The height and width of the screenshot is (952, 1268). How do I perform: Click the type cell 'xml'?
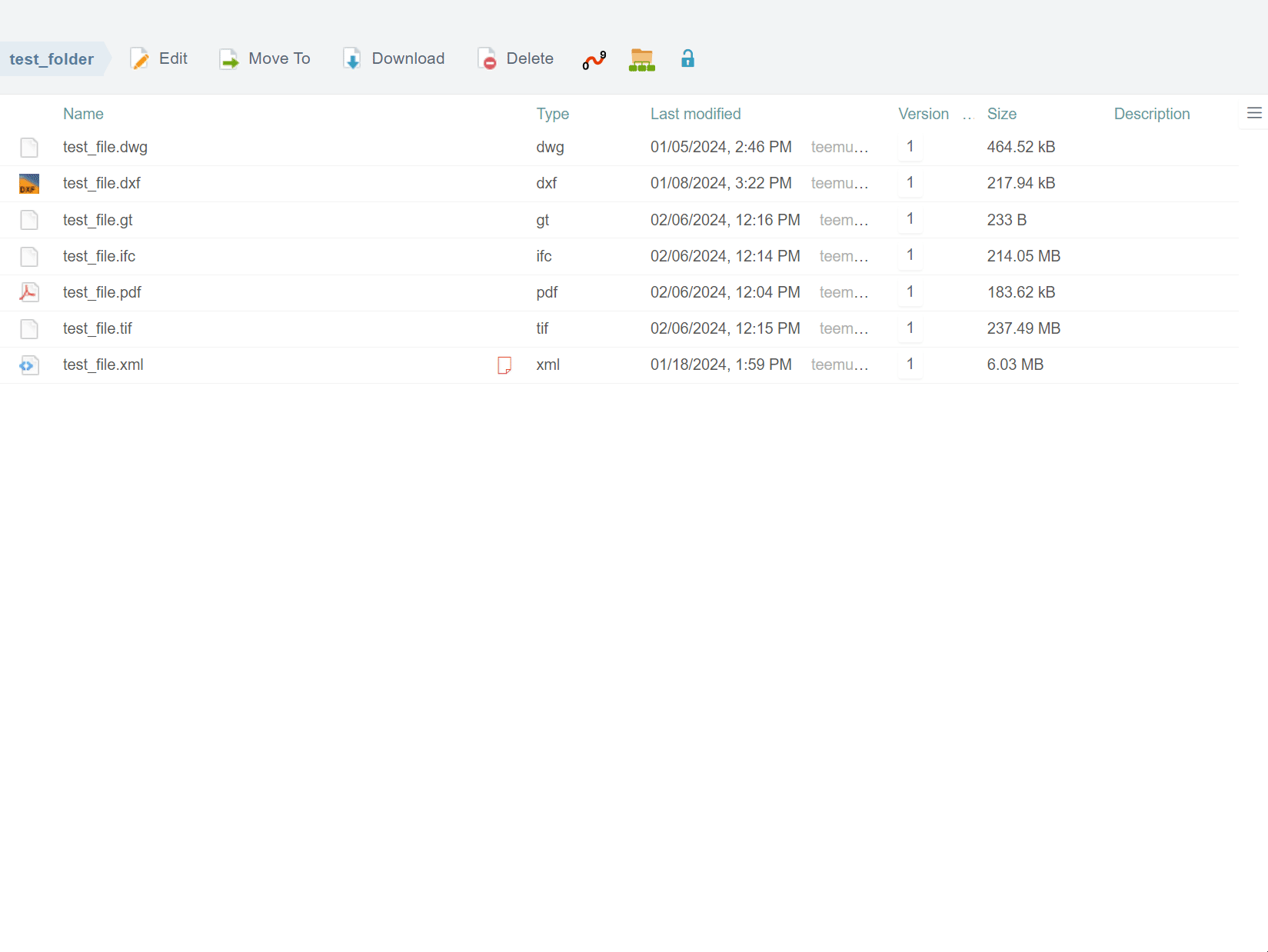tap(547, 364)
